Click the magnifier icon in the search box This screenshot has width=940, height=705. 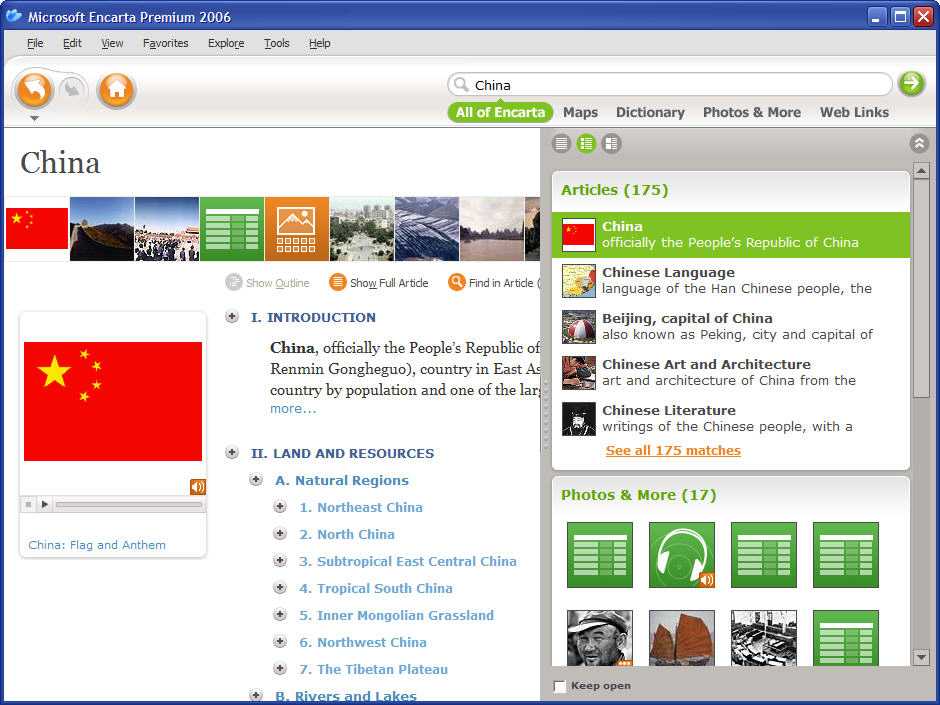tap(460, 85)
